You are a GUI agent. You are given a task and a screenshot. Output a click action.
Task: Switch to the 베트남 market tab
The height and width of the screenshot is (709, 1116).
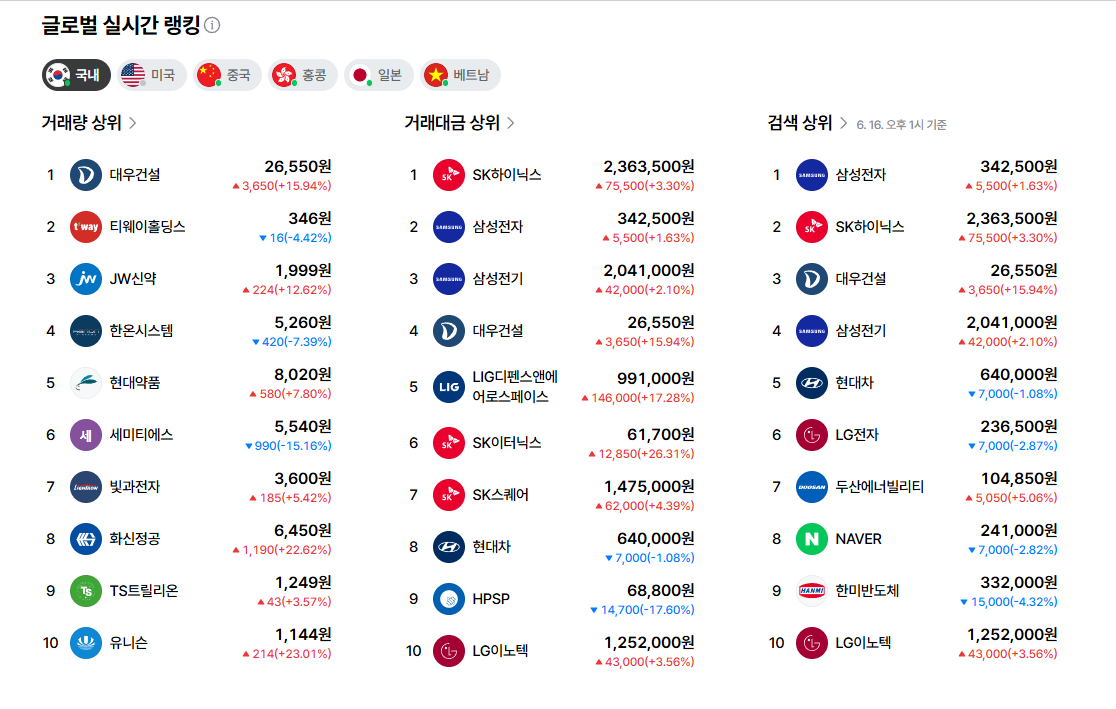[x=460, y=75]
